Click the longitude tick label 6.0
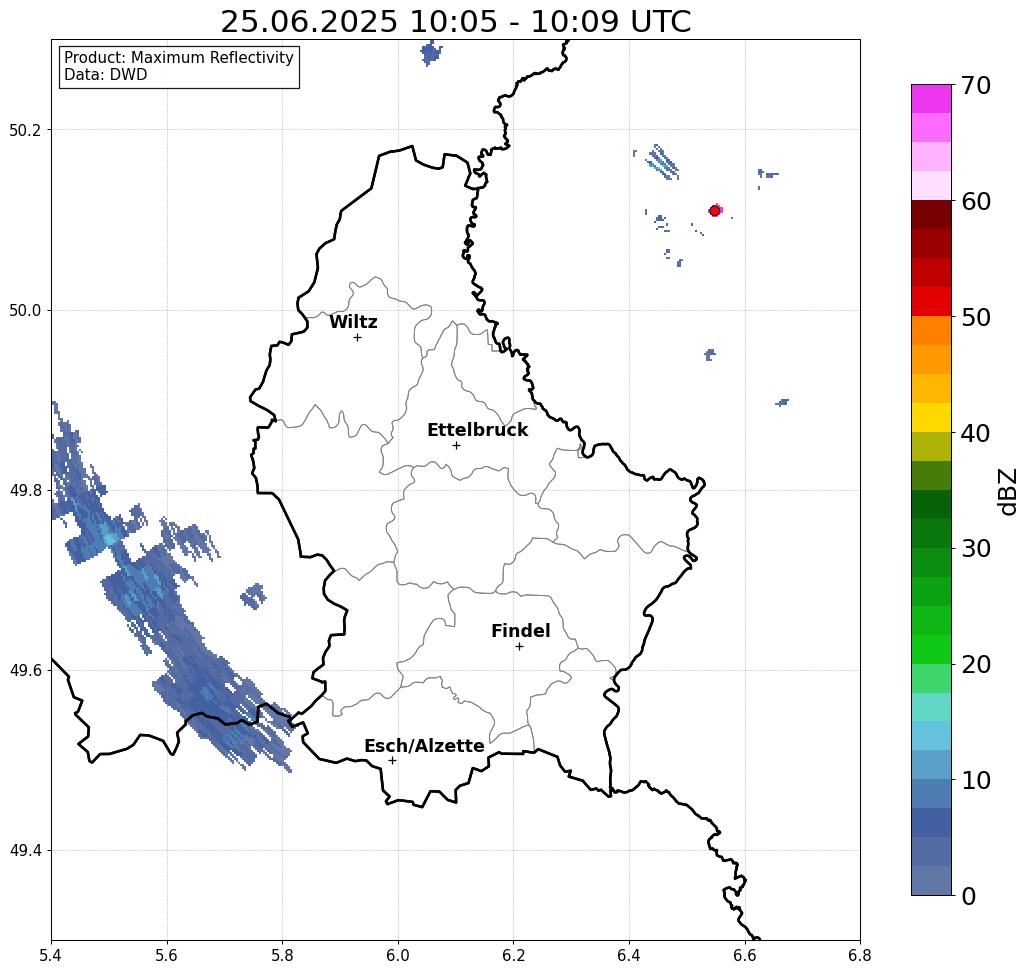Viewport: 1029px width, 973px height. coord(398,955)
